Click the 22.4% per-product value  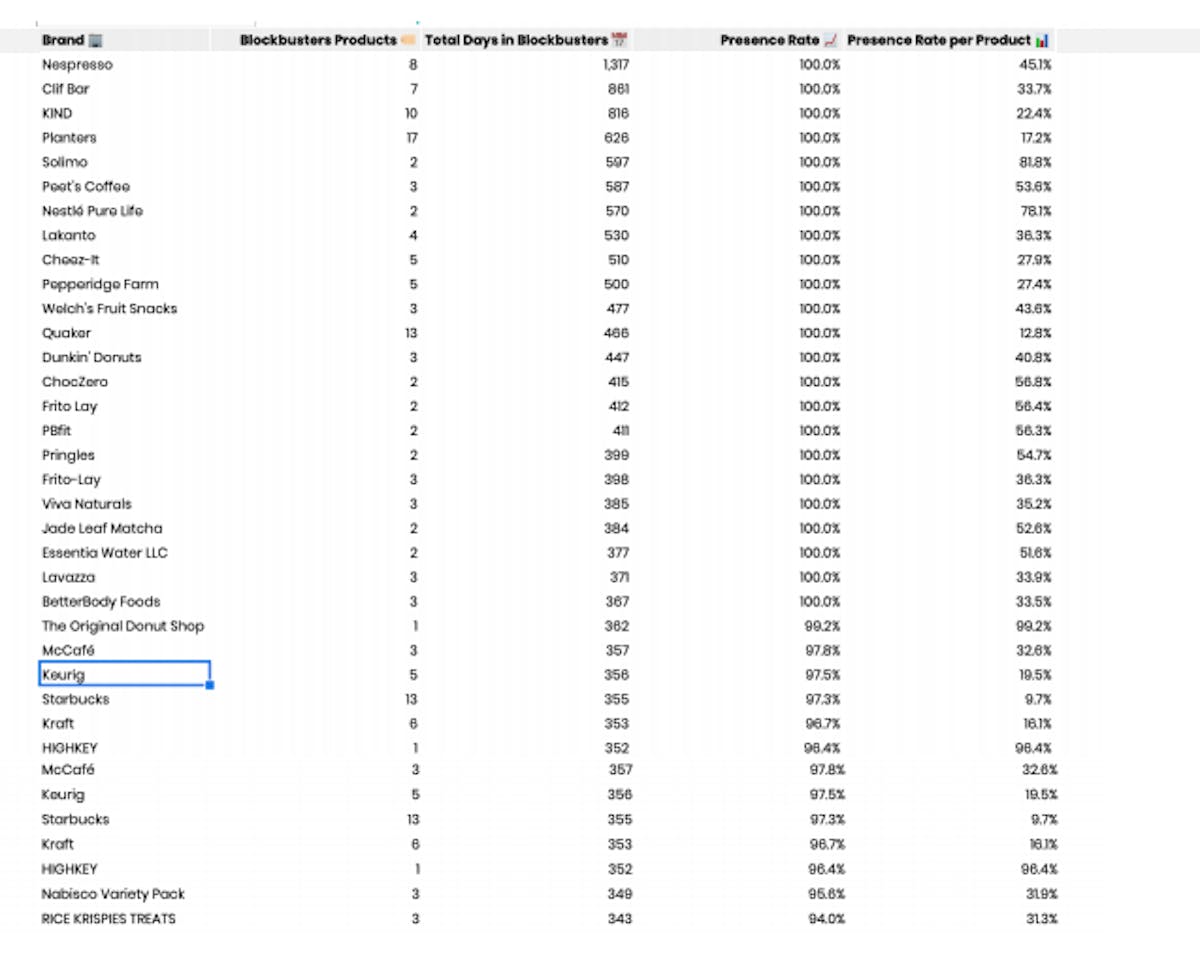[1035, 114]
